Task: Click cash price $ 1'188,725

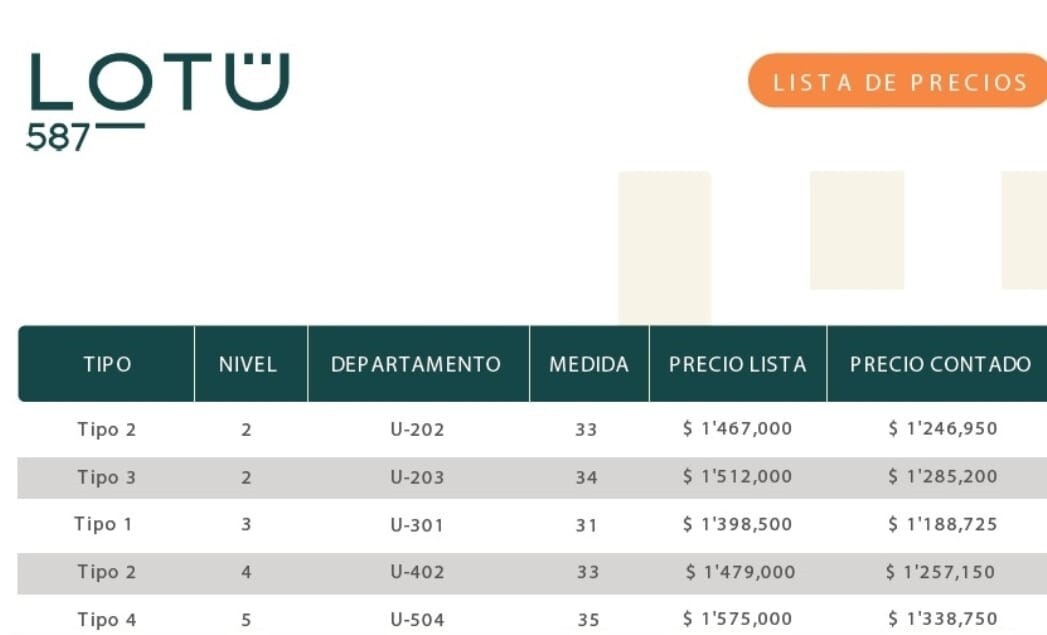Action: pos(942,524)
